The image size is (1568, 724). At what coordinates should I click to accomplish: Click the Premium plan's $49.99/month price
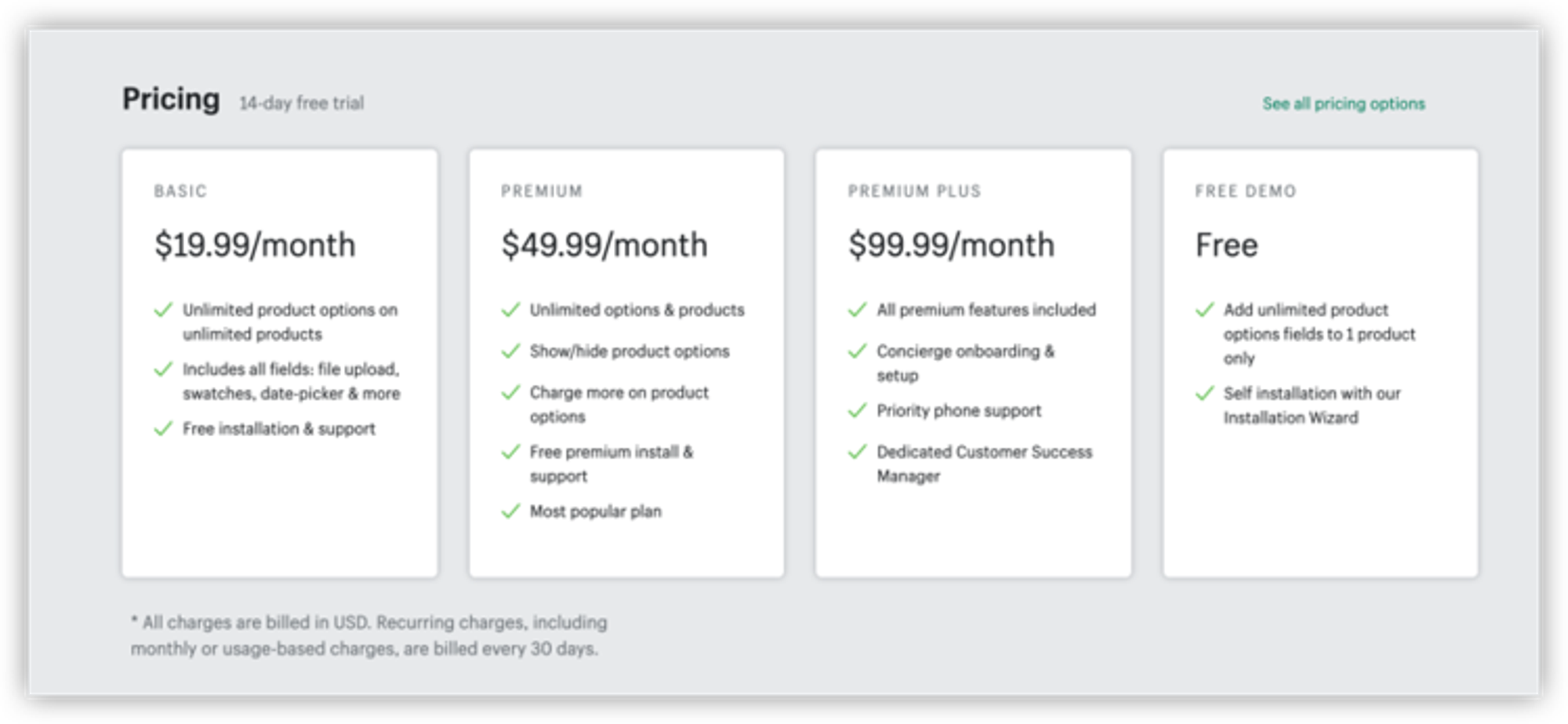pyautogui.click(x=604, y=245)
